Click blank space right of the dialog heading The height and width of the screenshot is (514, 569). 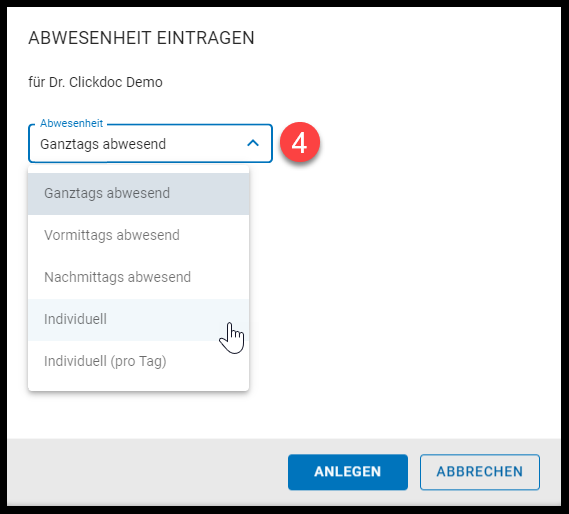pyautogui.click(x=399, y=38)
